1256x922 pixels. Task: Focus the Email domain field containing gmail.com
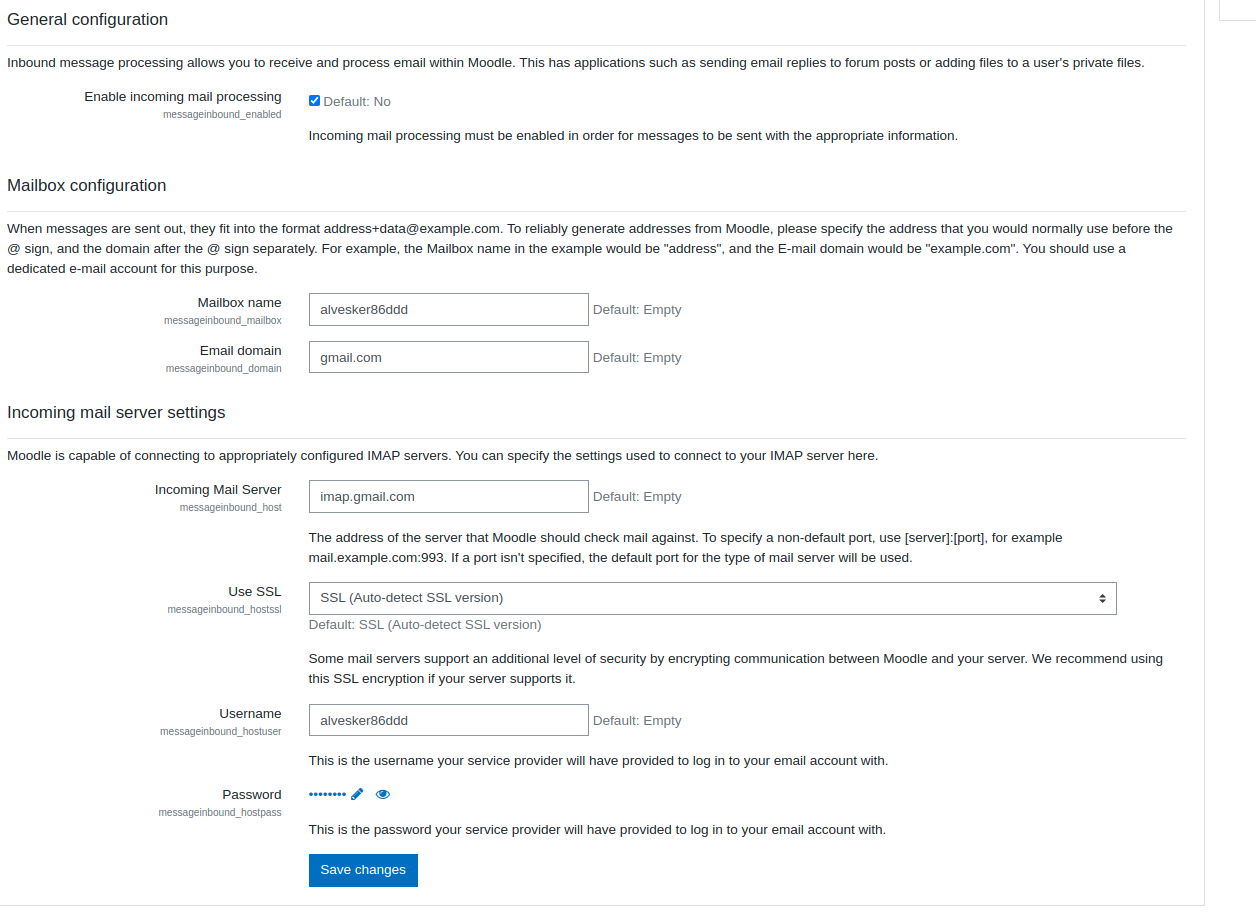tap(448, 357)
